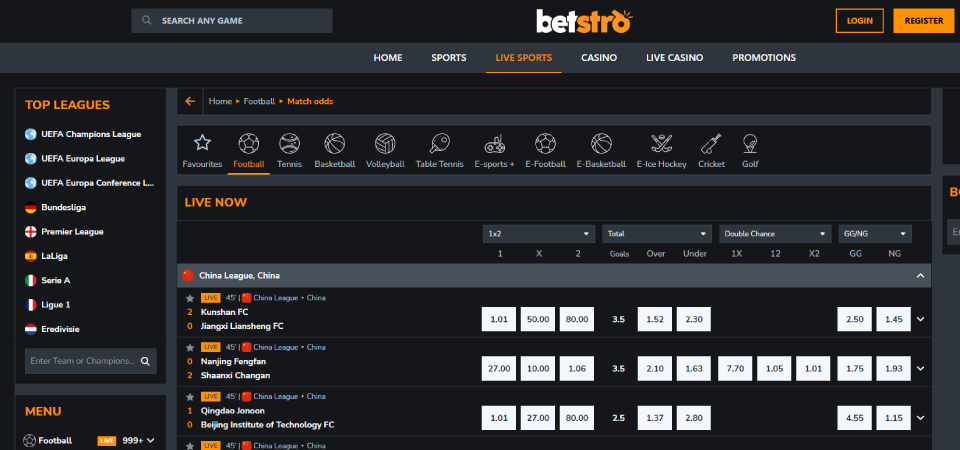Focus the Enter Team or Championship field
960x450 pixels.
click(91, 361)
